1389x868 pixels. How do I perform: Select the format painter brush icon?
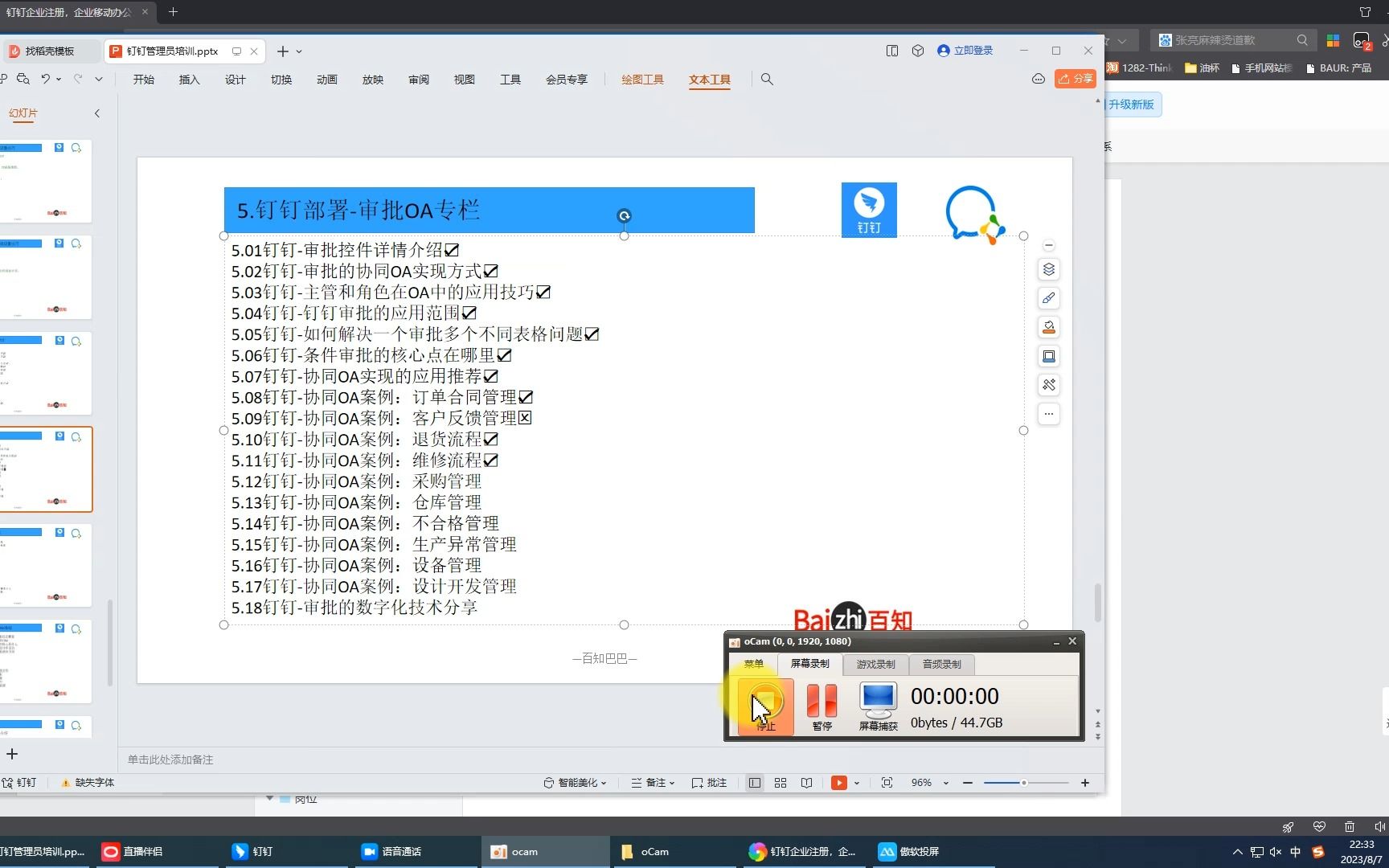point(1048,298)
